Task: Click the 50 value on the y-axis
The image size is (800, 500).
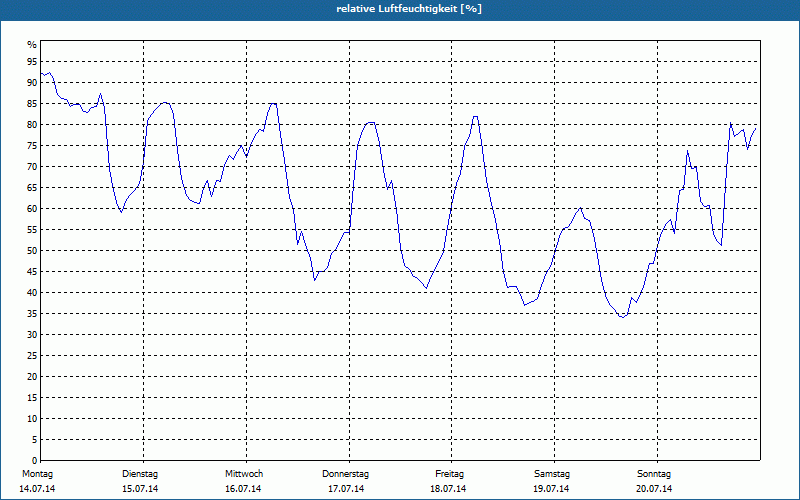Action: click(32, 251)
